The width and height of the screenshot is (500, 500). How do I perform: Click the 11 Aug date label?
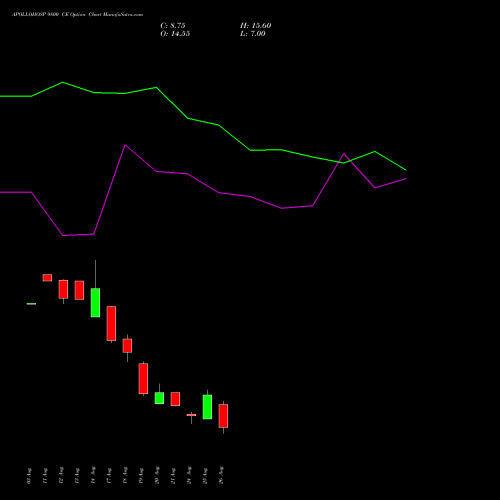click(45, 475)
